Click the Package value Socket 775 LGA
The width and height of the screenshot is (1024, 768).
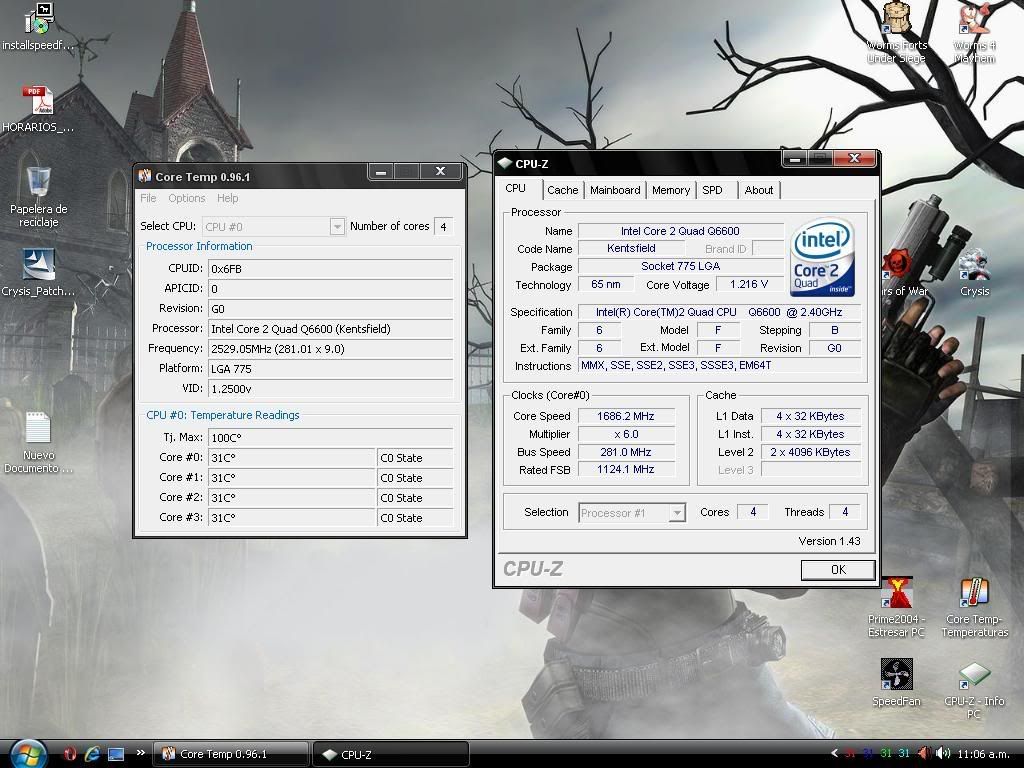[x=680, y=266]
